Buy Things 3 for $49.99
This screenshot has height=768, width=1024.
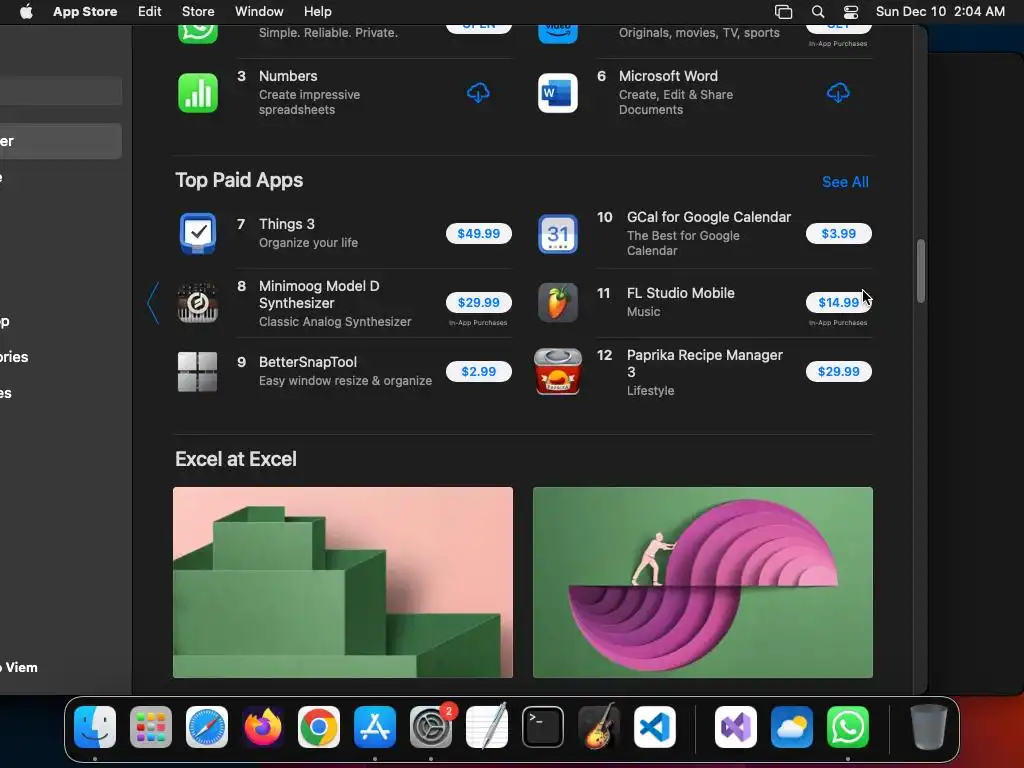coord(479,233)
